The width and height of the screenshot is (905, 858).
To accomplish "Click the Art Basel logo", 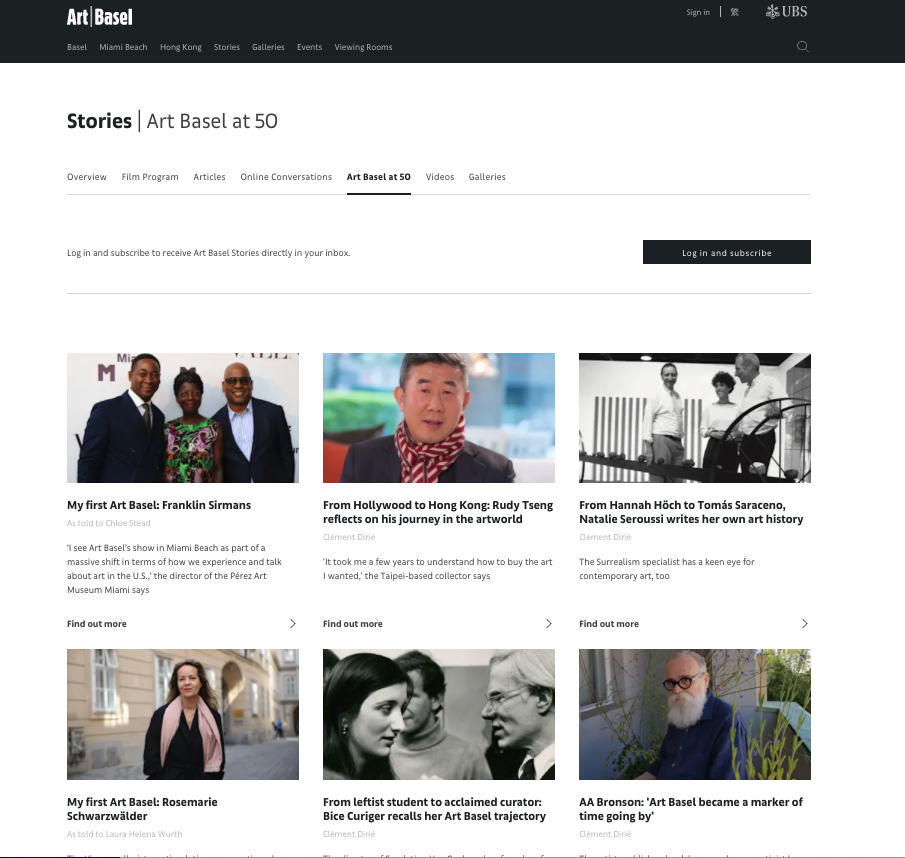I will click(99, 17).
